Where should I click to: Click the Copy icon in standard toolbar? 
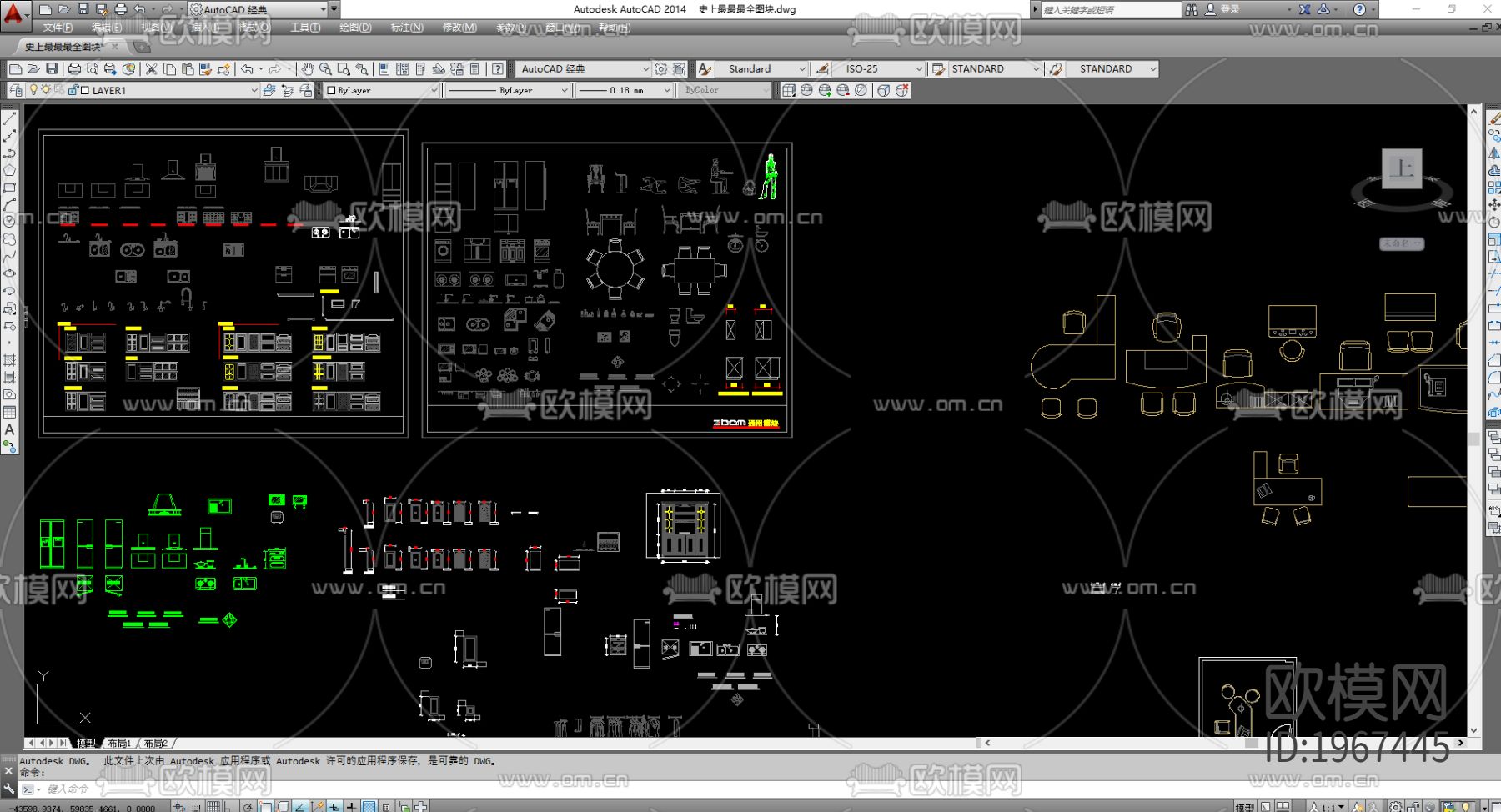pos(169,68)
